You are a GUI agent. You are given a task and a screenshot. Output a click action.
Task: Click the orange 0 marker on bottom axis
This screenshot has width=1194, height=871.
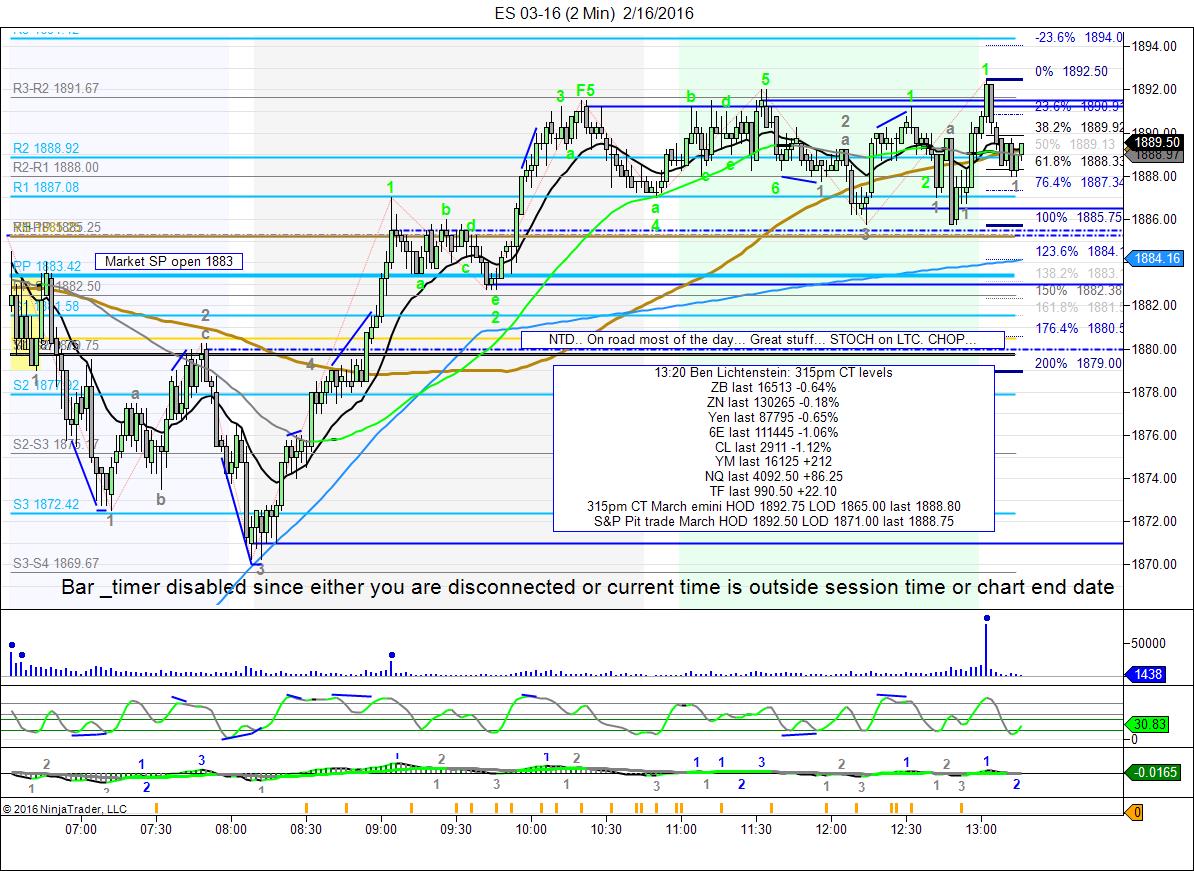coord(1136,812)
